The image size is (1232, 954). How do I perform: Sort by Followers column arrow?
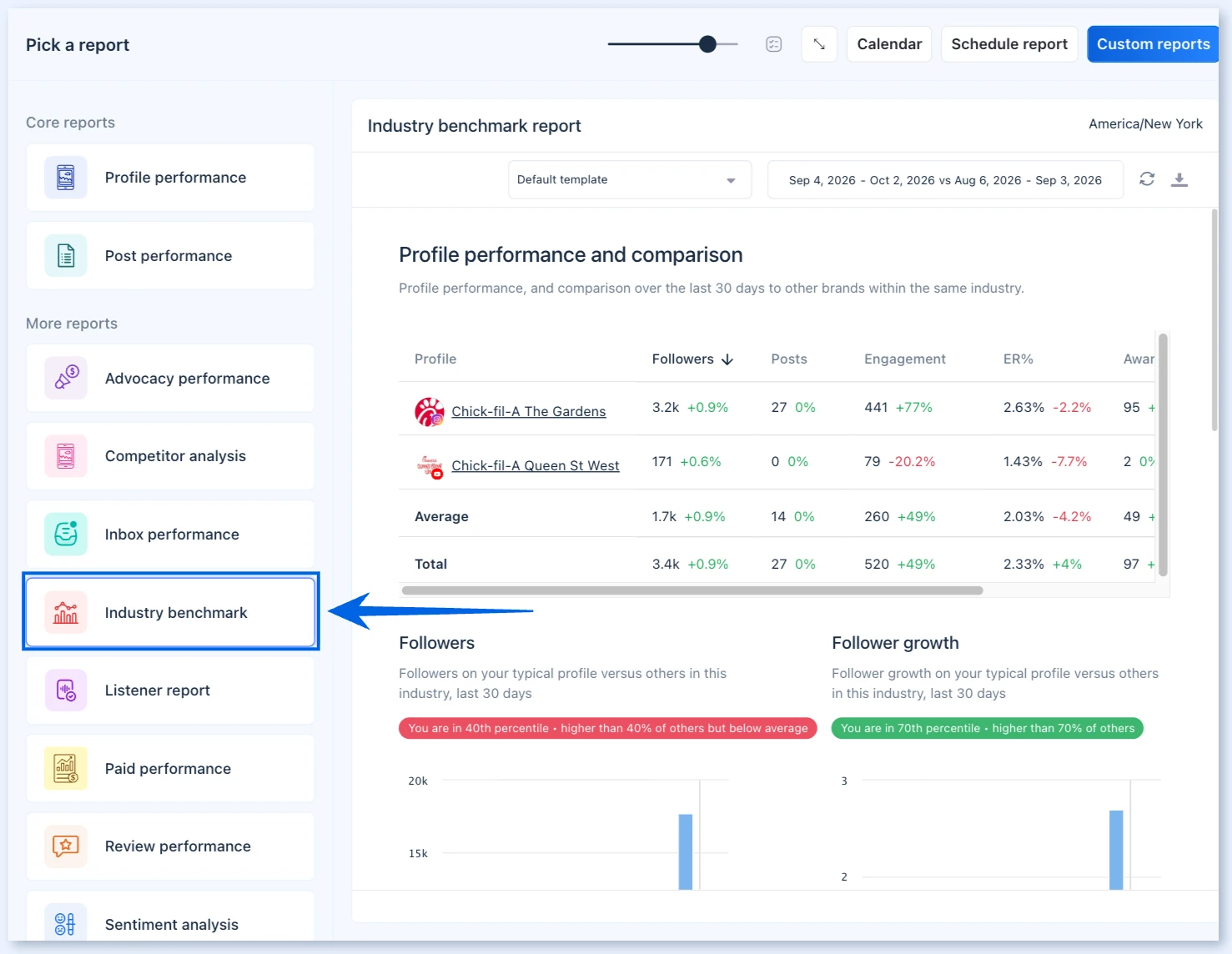click(x=727, y=359)
